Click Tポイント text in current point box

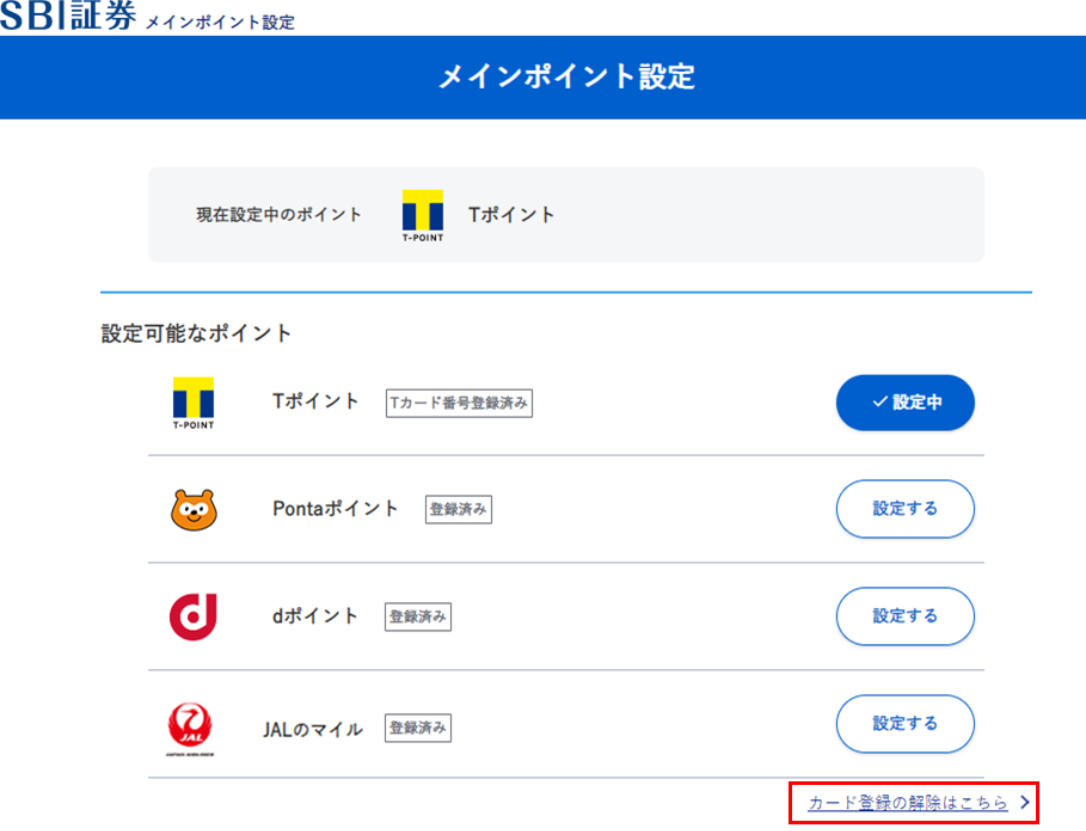point(512,215)
